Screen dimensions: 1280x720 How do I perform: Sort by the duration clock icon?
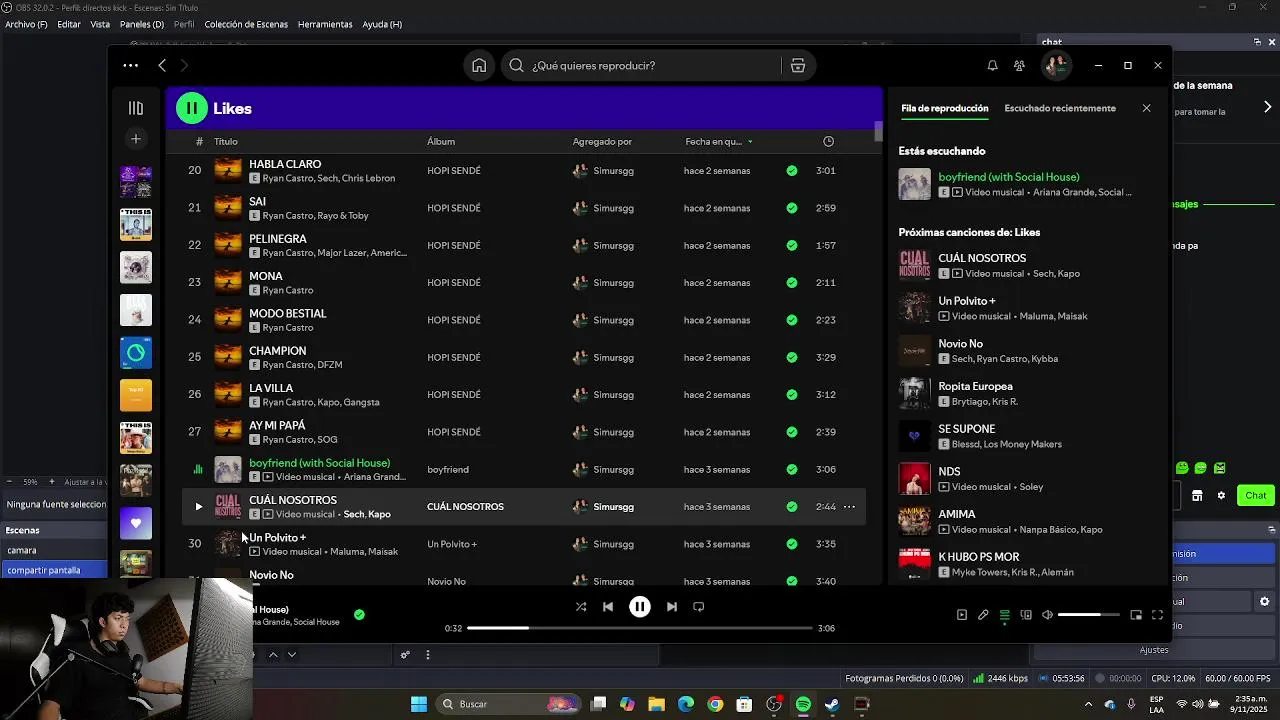tap(828, 141)
